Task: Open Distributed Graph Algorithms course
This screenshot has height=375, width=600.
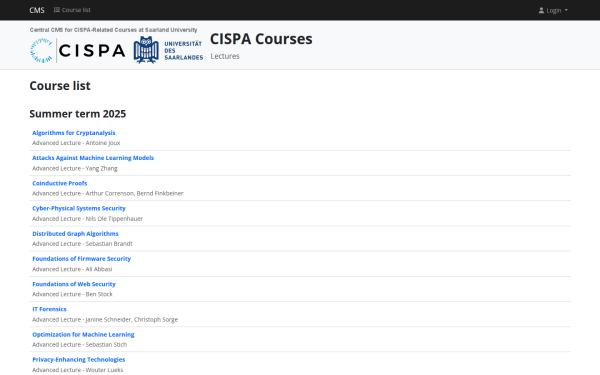Action: pyautogui.click(x=75, y=233)
